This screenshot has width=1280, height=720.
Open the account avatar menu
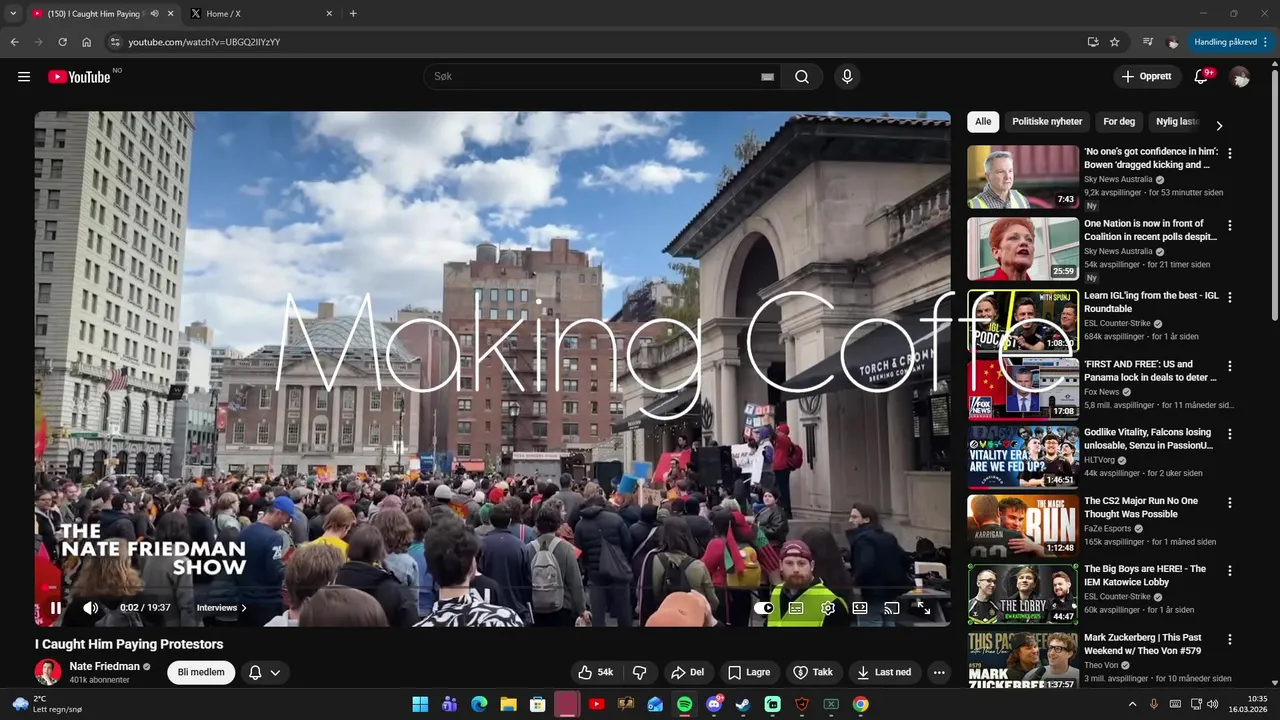pos(1240,77)
